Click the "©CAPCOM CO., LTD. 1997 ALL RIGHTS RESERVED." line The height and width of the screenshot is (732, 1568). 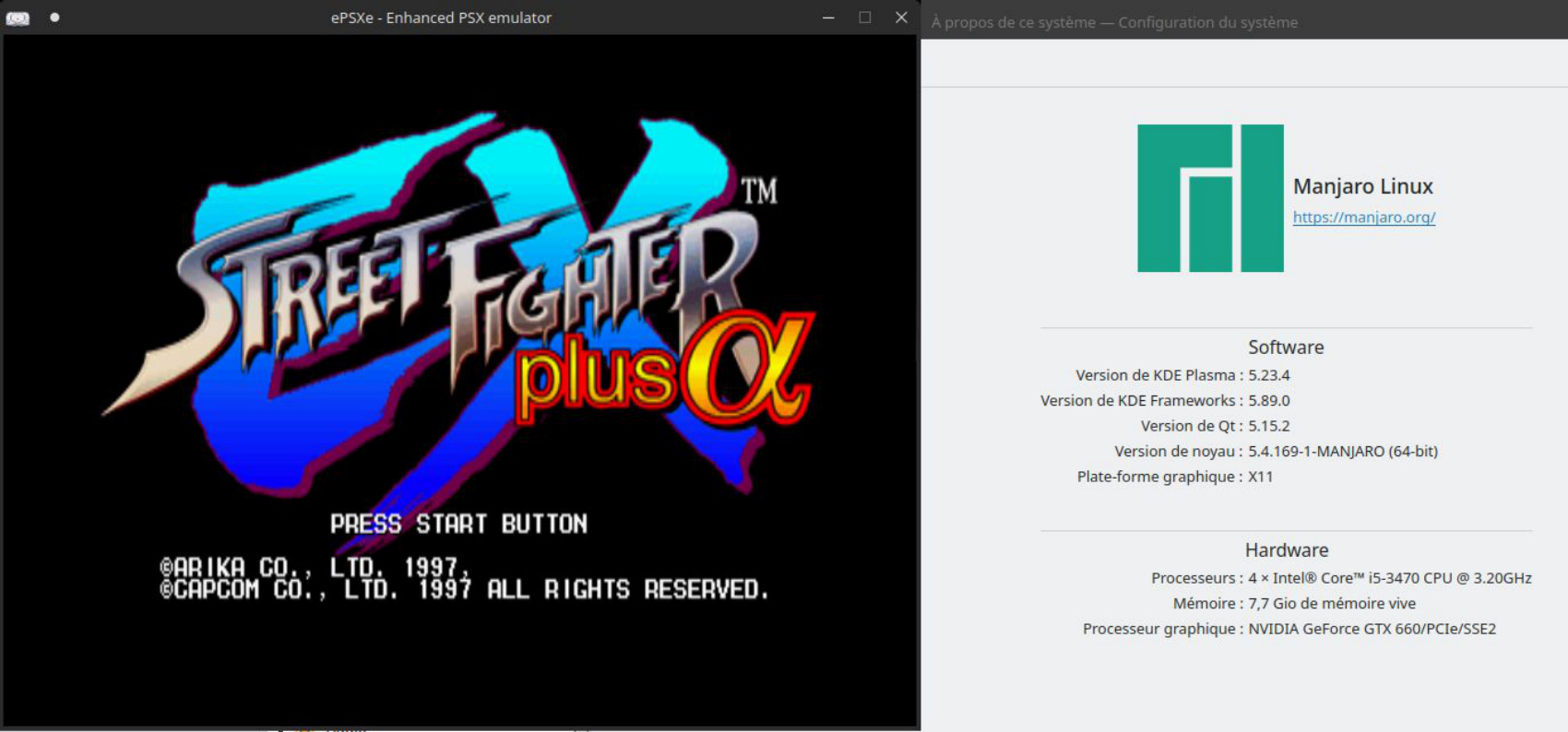coord(464,589)
